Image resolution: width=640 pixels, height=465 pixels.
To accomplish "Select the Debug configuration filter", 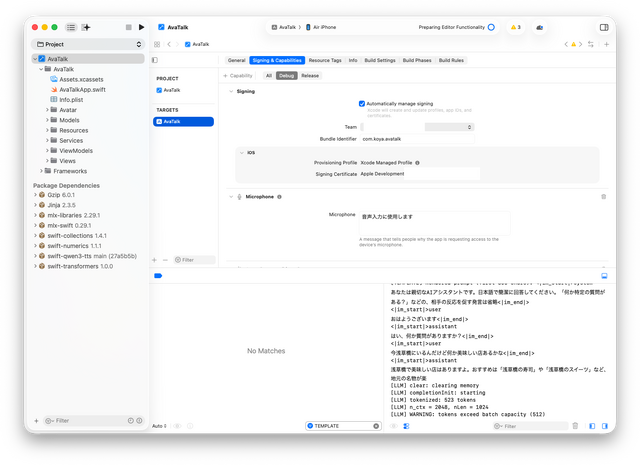I will (x=286, y=75).
